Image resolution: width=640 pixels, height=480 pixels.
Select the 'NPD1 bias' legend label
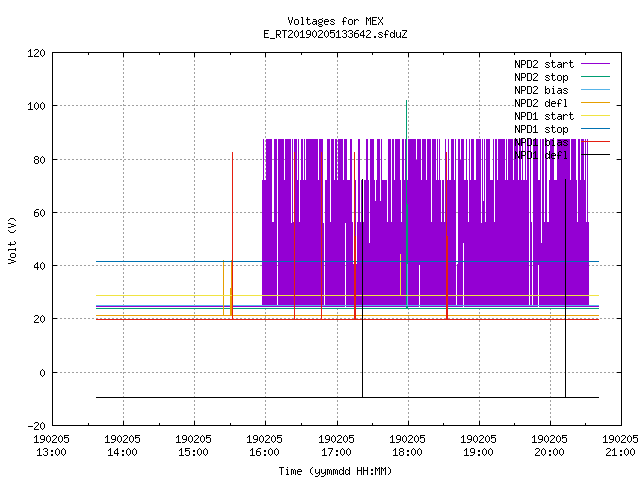(541, 142)
